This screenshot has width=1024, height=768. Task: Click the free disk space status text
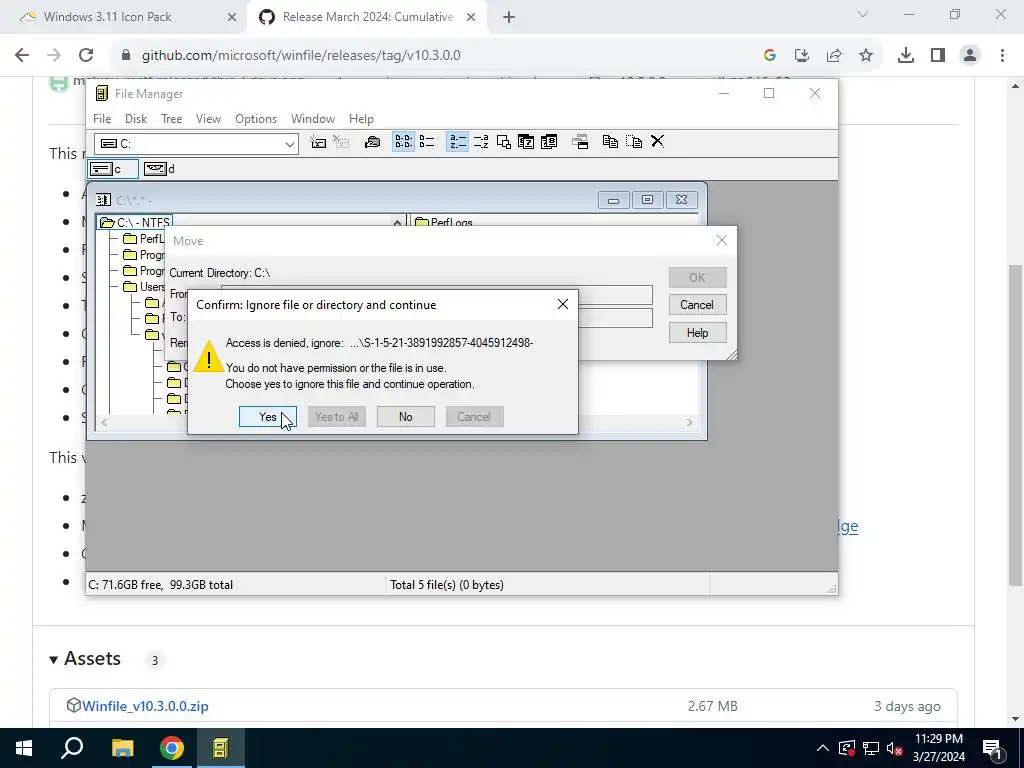(x=161, y=584)
